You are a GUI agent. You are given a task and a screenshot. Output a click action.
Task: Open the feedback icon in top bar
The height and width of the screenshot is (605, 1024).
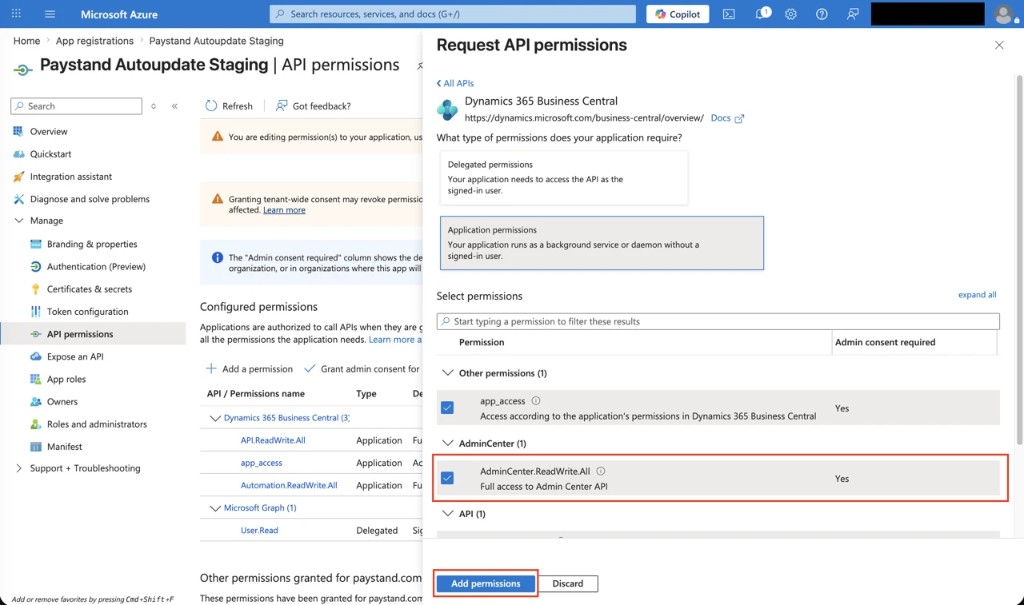(853, 14)
